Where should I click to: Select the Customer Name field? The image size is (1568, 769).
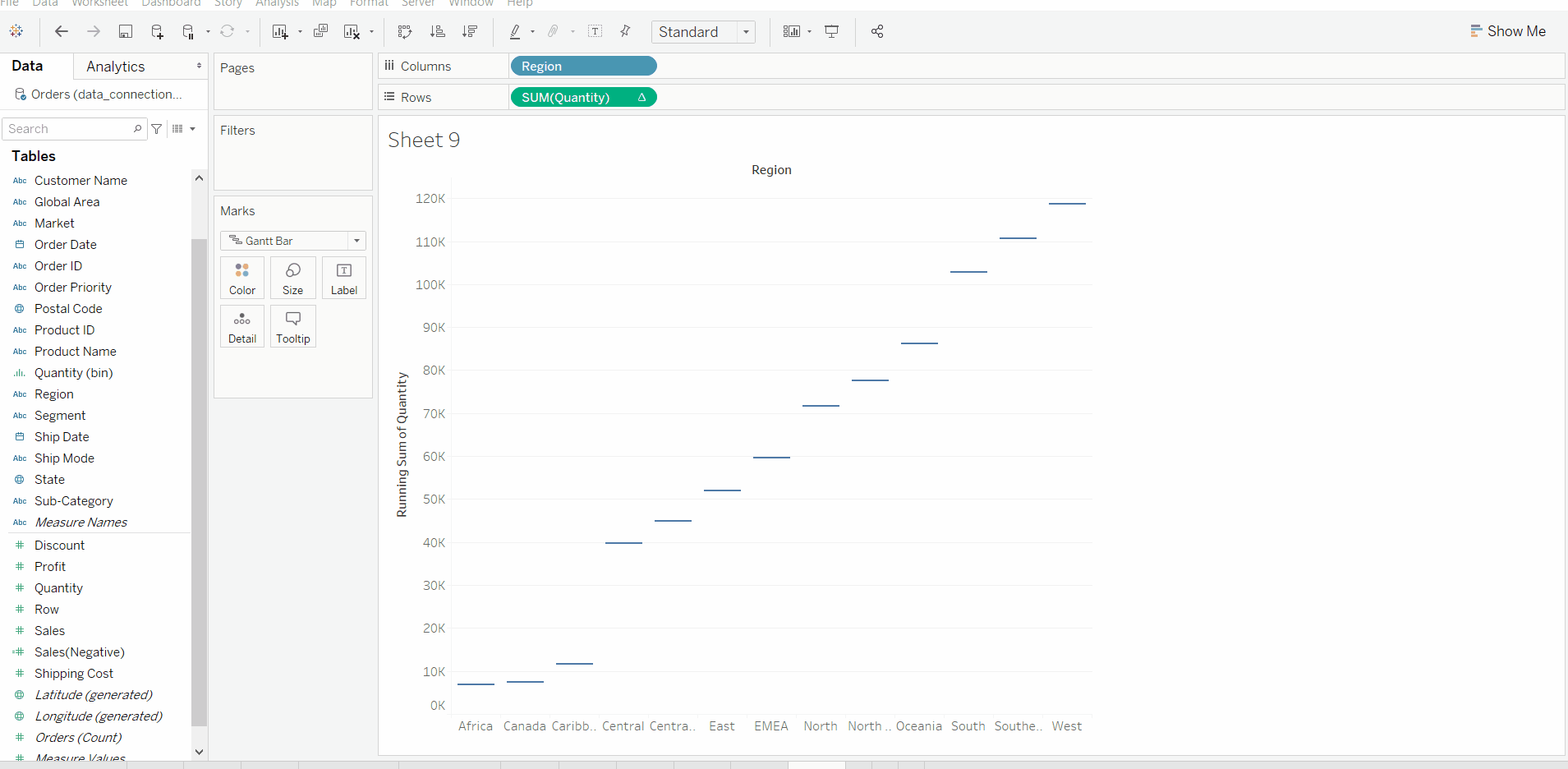(80, 181)
